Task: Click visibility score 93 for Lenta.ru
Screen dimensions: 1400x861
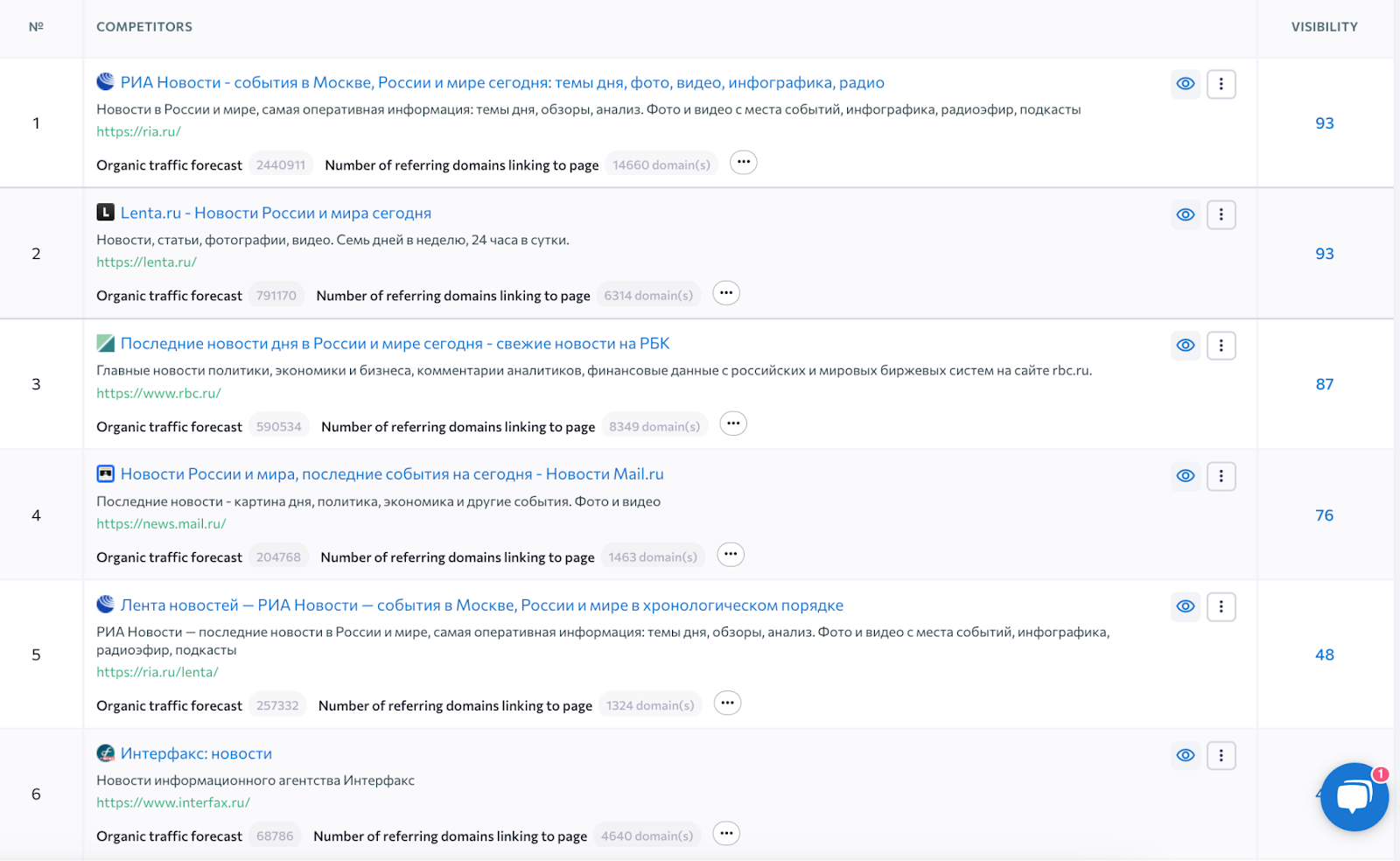Action: (1325, 253)
